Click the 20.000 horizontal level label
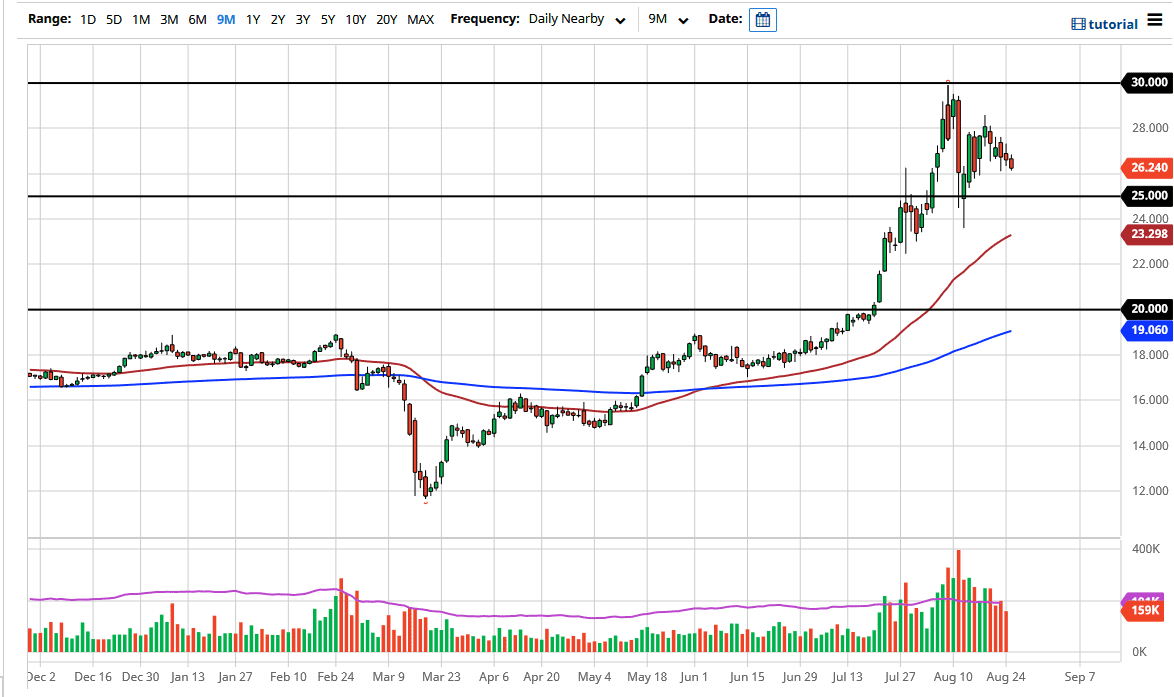Image resolution: width=1174 pixels, height=697 pixels. click(x=1143, y=309)
